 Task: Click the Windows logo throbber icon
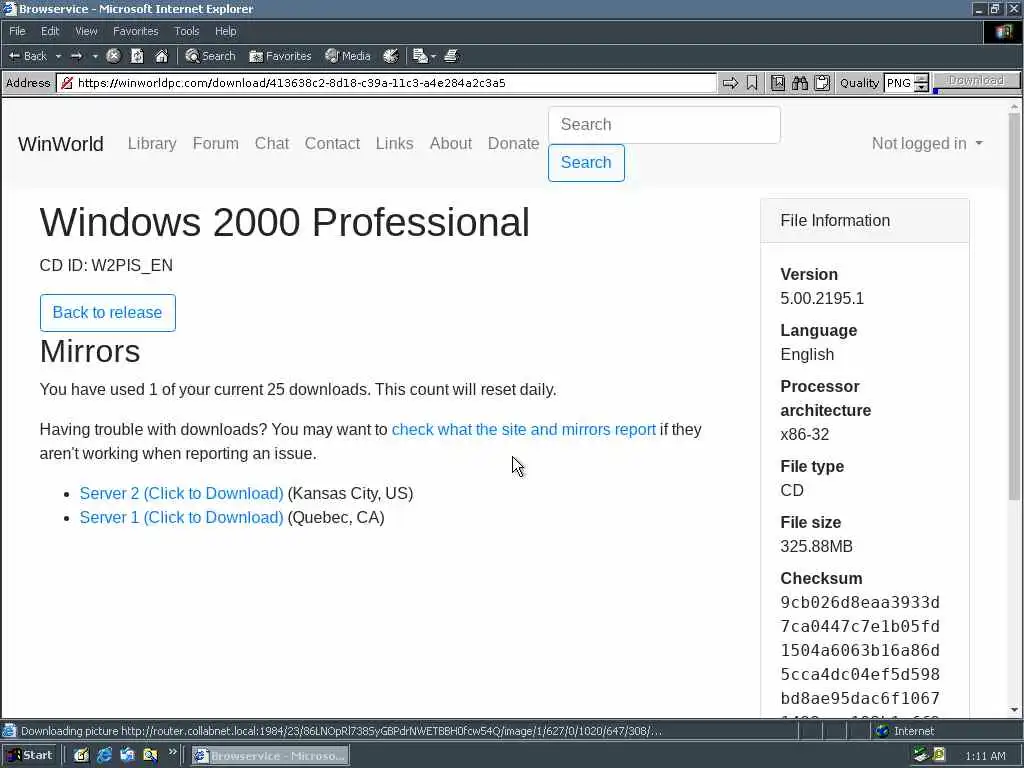coord(1003,31)
